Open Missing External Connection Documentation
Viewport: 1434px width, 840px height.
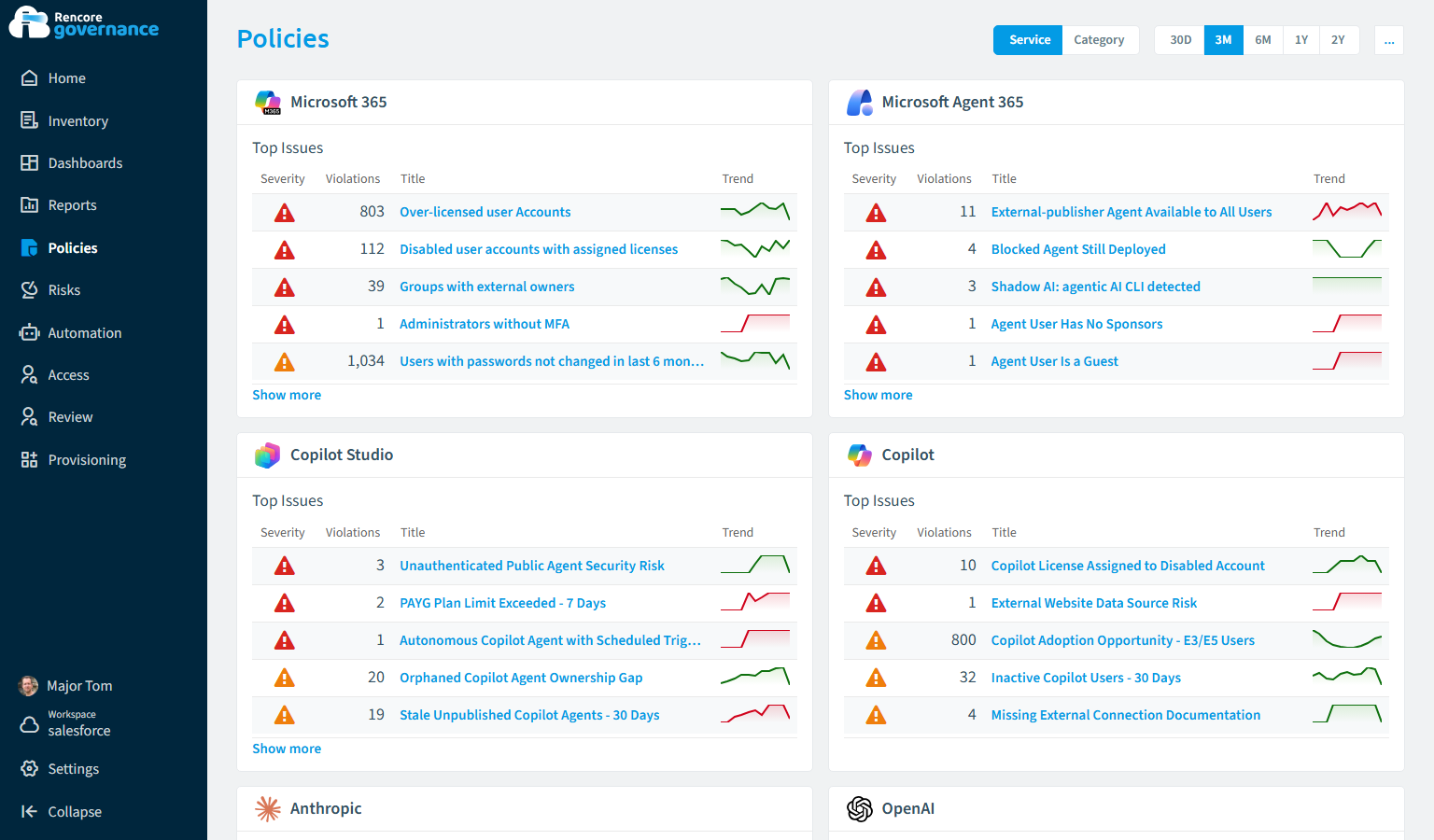[1126, 715]
